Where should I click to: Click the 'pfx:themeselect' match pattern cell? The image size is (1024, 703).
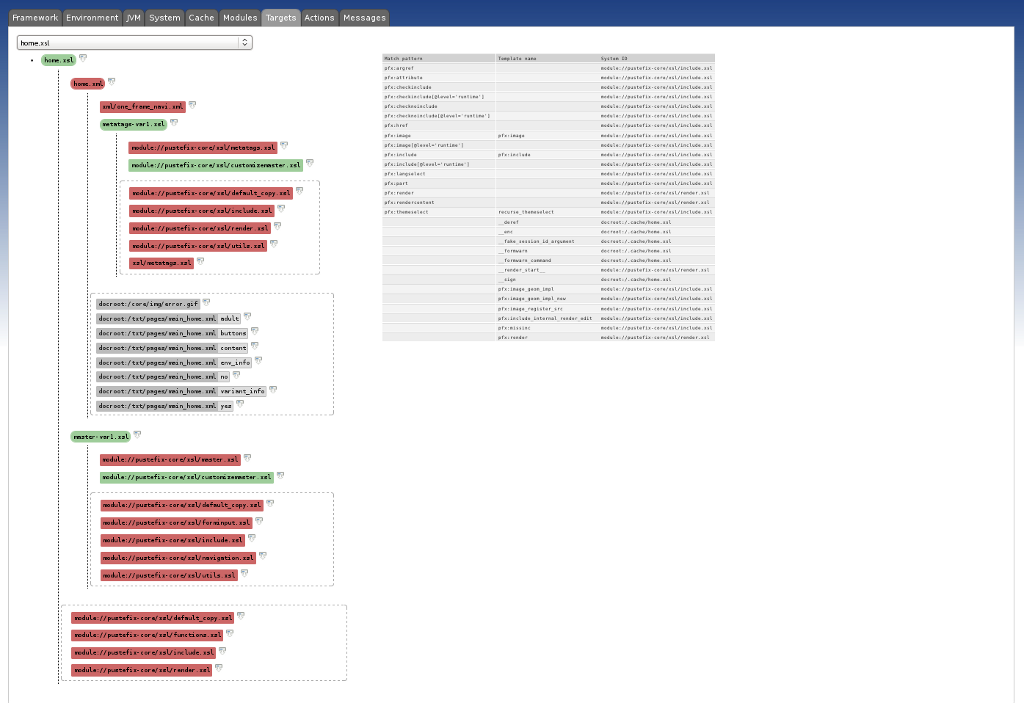click(438, 212)
